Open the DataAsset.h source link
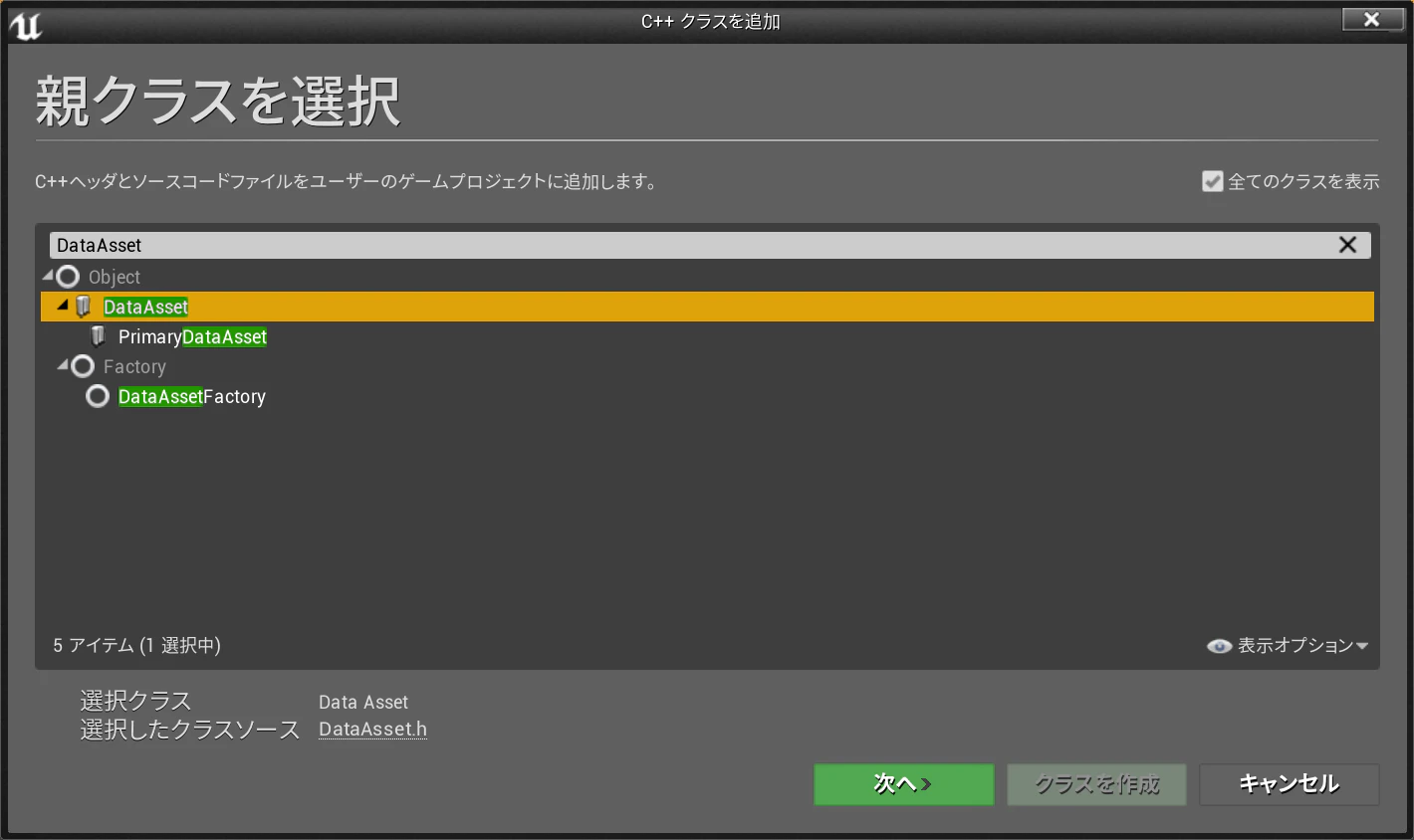Image resolution: width=1414 pixels, height=840 pixels. 372,729
